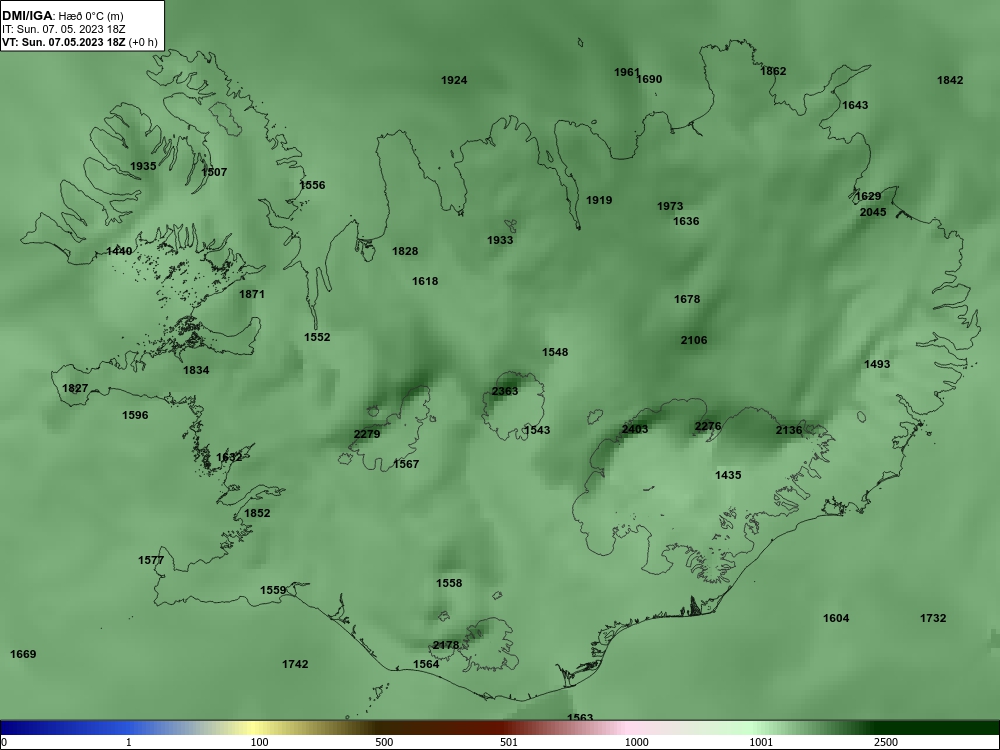Screen dimensions: 1000x750
Task: Click the 'IT: Sun. 07. 05. 2023 18Z' line
Action: click(x=64, y=29)
